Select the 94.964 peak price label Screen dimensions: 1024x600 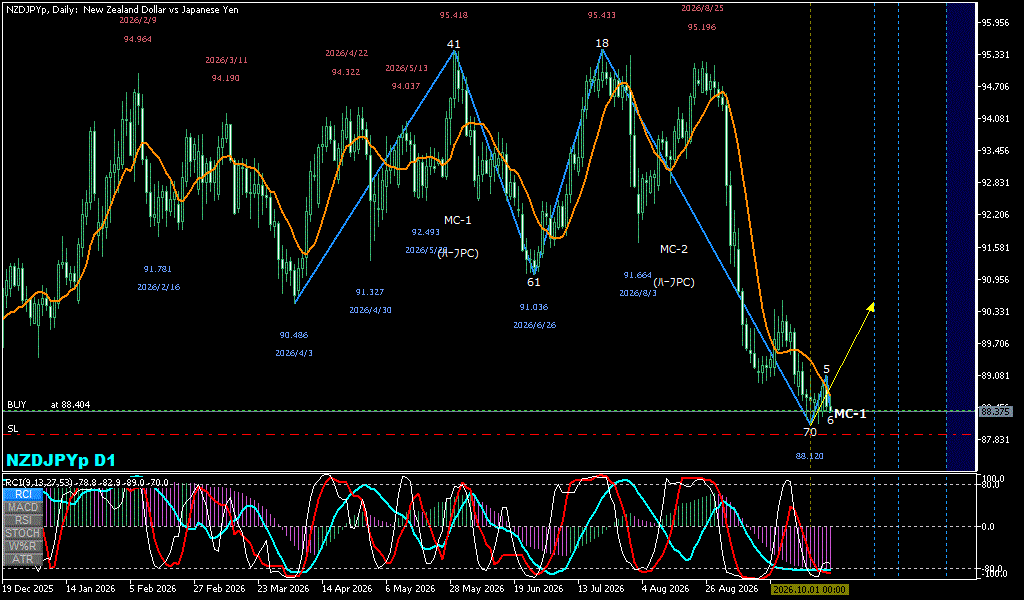[x=137, y=39]
